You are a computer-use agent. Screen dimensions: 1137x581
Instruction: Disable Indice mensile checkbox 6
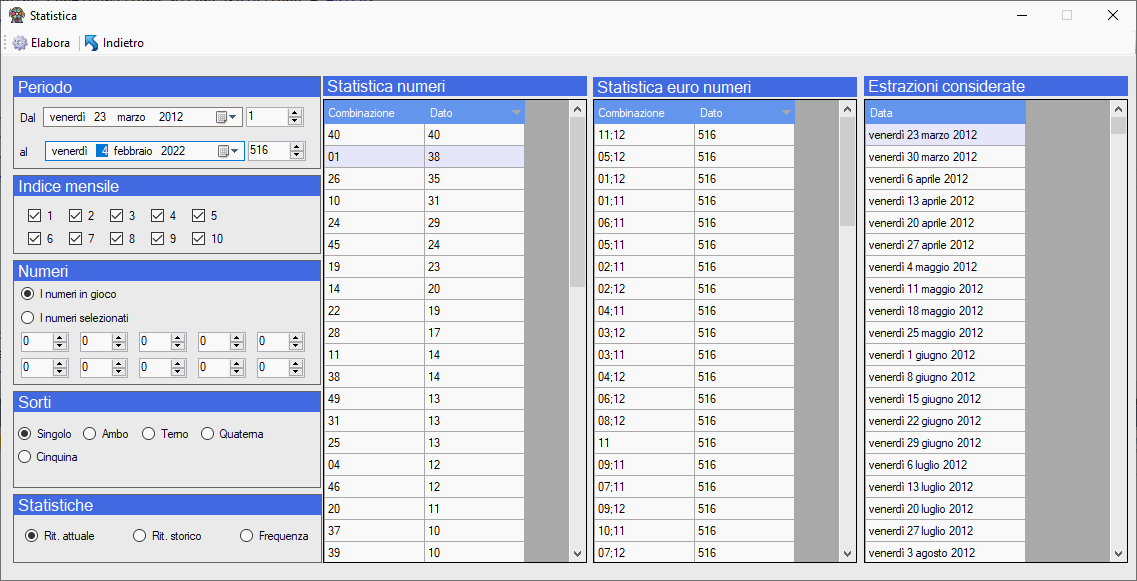(33, 238)
